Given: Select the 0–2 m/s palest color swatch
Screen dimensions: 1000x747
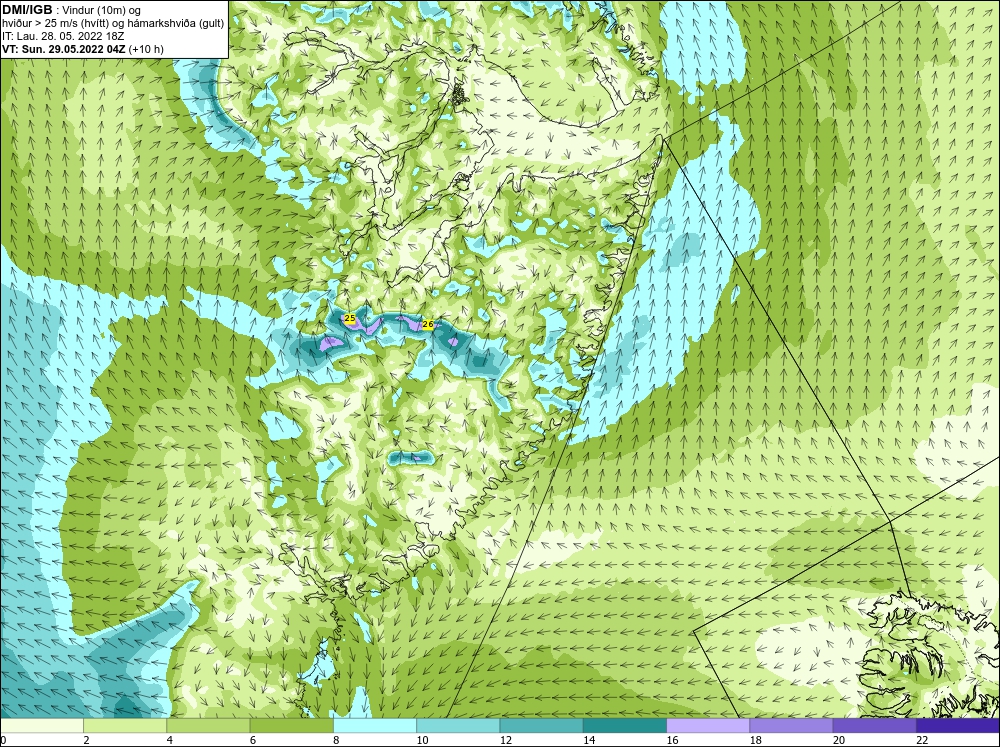Looking at the screenshot, I should (x=41, y=725).
